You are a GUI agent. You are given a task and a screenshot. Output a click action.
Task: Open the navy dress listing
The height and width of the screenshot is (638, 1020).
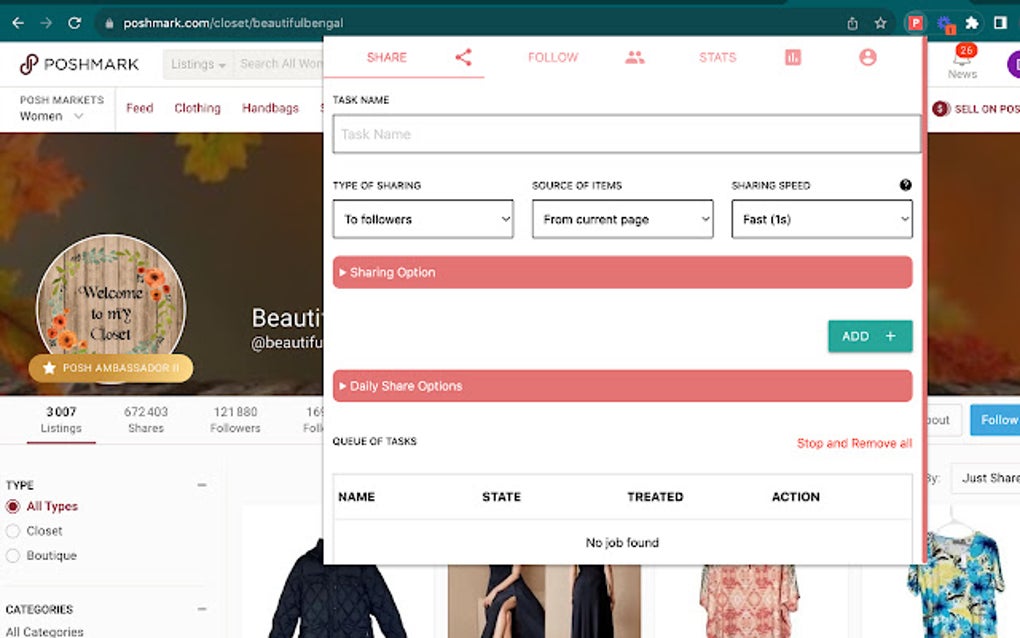click(x=544, y=601)
